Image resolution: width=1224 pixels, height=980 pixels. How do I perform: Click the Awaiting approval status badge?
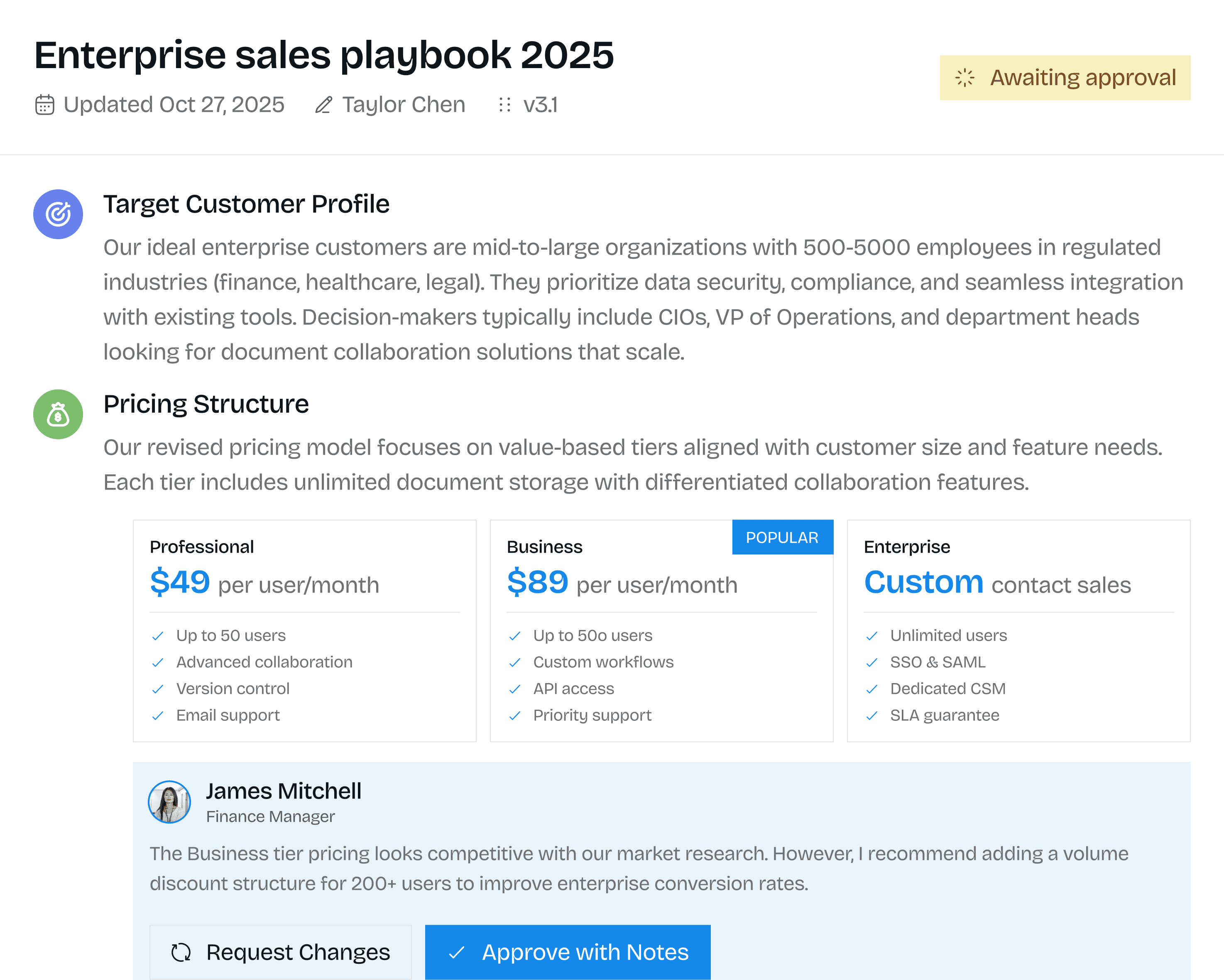pyautogui.click(x=1065, y=78)
